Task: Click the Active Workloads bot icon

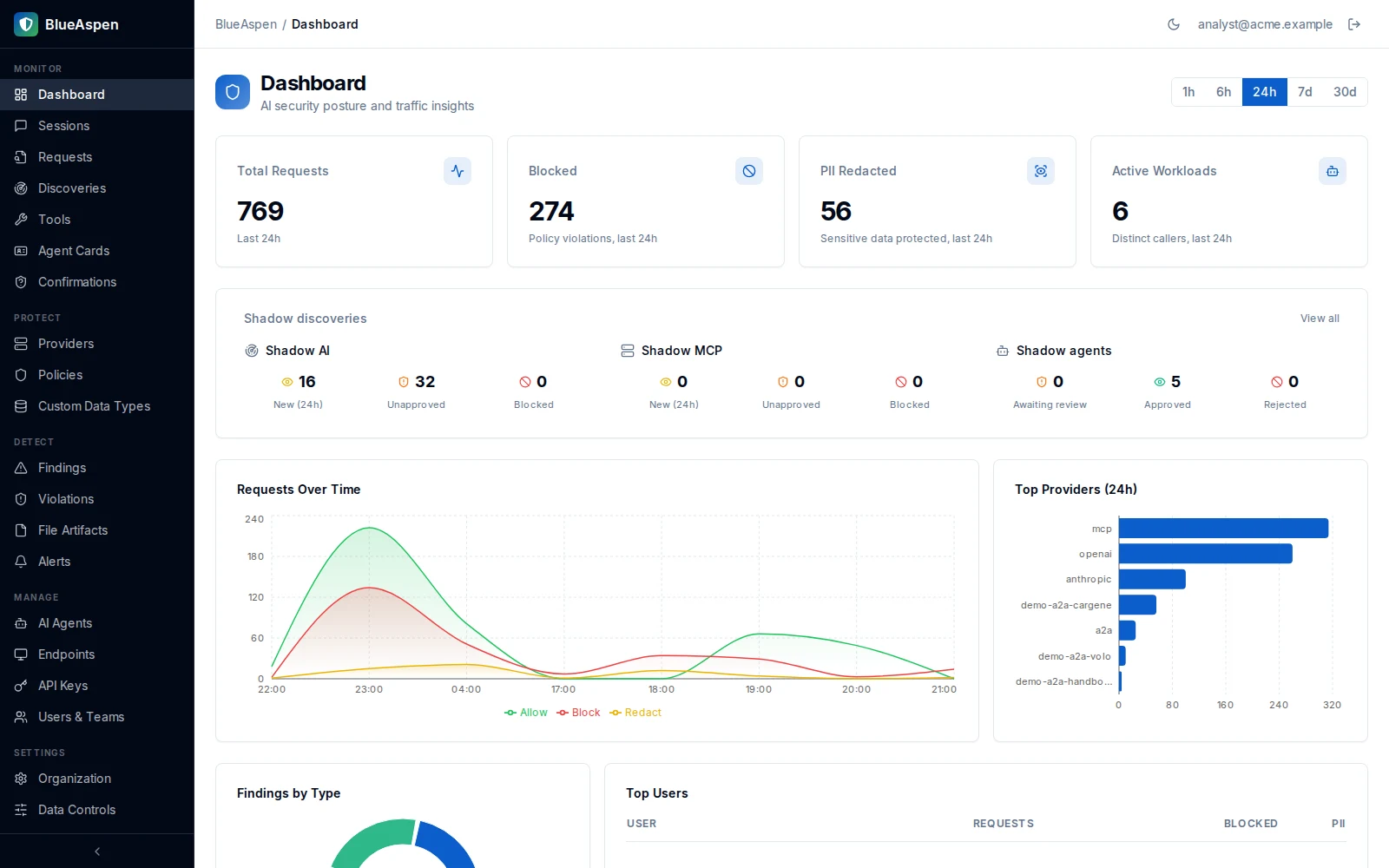Action: point(1333,171)
